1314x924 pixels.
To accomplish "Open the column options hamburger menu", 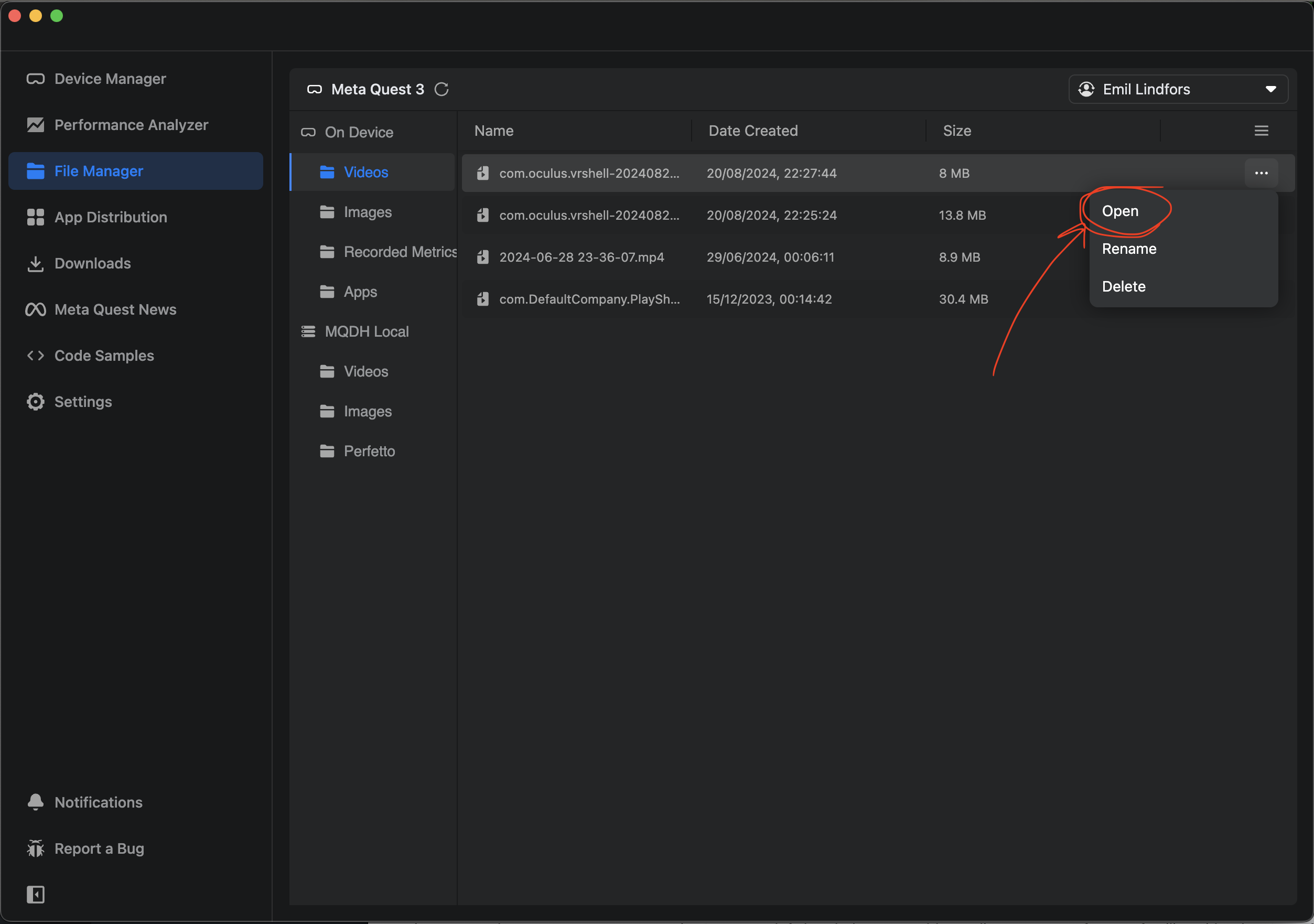I will coord(1261,131).
